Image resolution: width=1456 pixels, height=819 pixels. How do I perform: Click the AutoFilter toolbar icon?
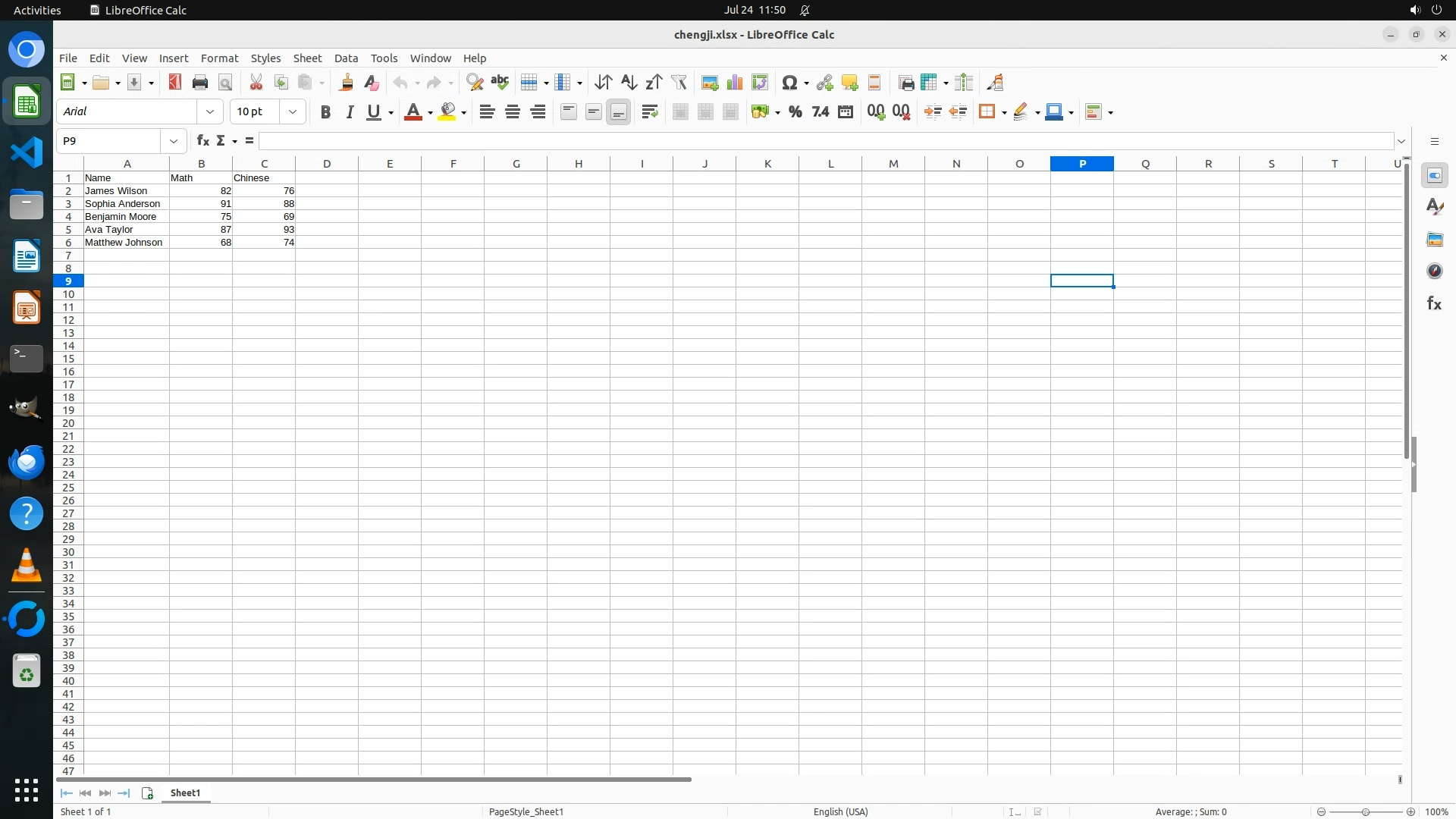point(679,83)
